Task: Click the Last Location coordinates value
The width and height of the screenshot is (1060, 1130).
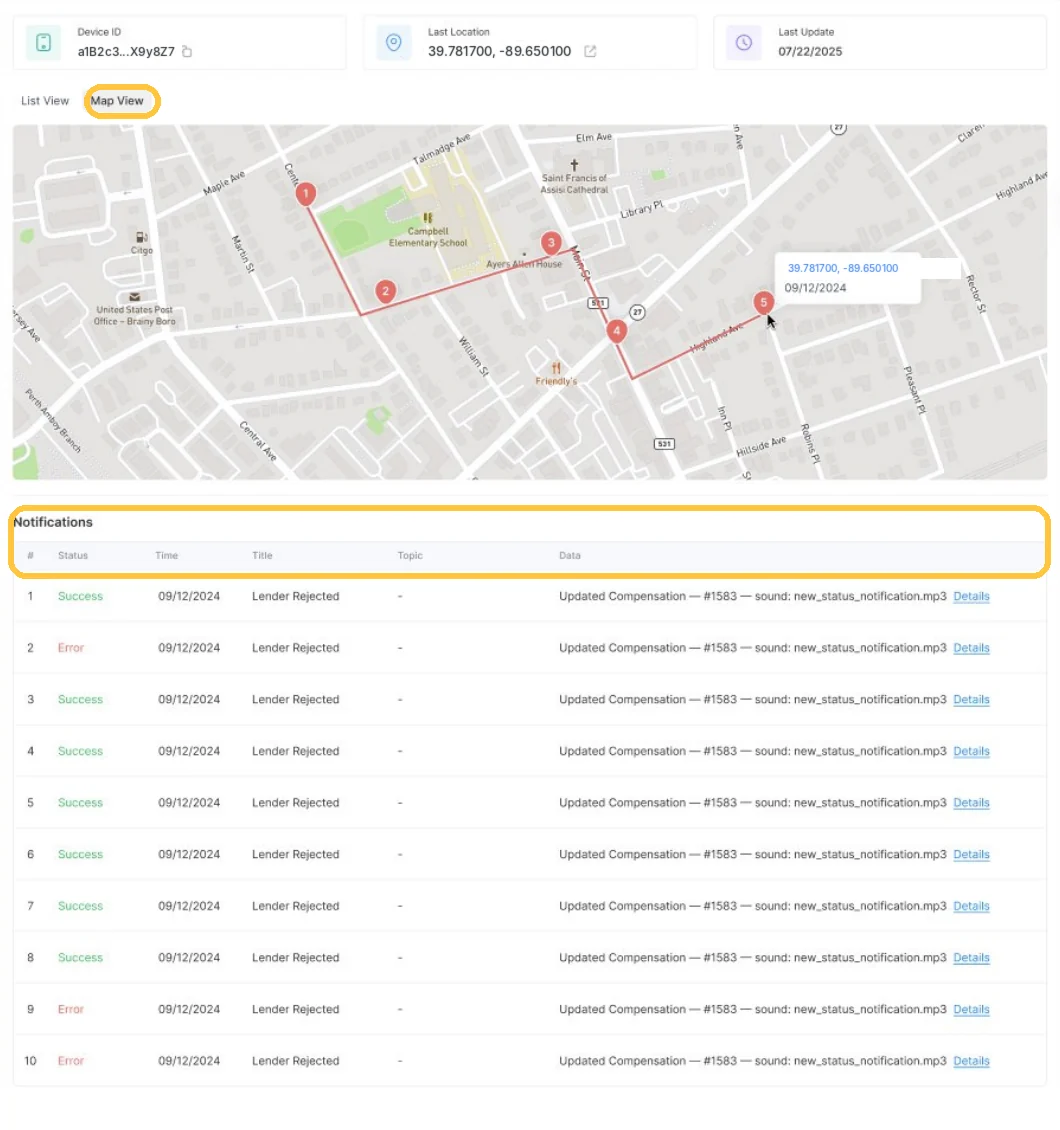Action: pyautogui.click(x=499, y=51)
